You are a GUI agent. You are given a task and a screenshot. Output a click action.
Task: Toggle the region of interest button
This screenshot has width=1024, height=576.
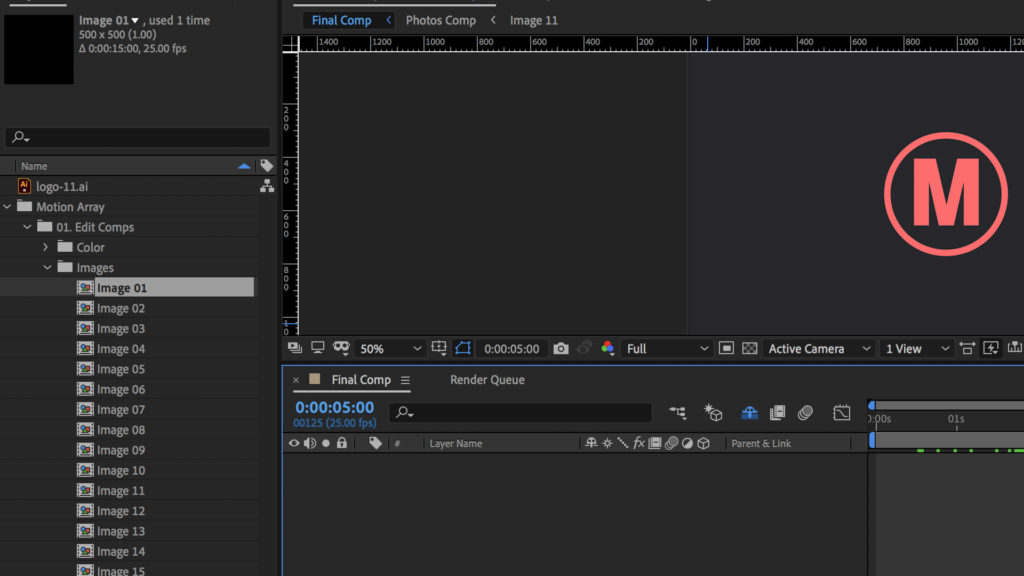click(x=726, y=349)
